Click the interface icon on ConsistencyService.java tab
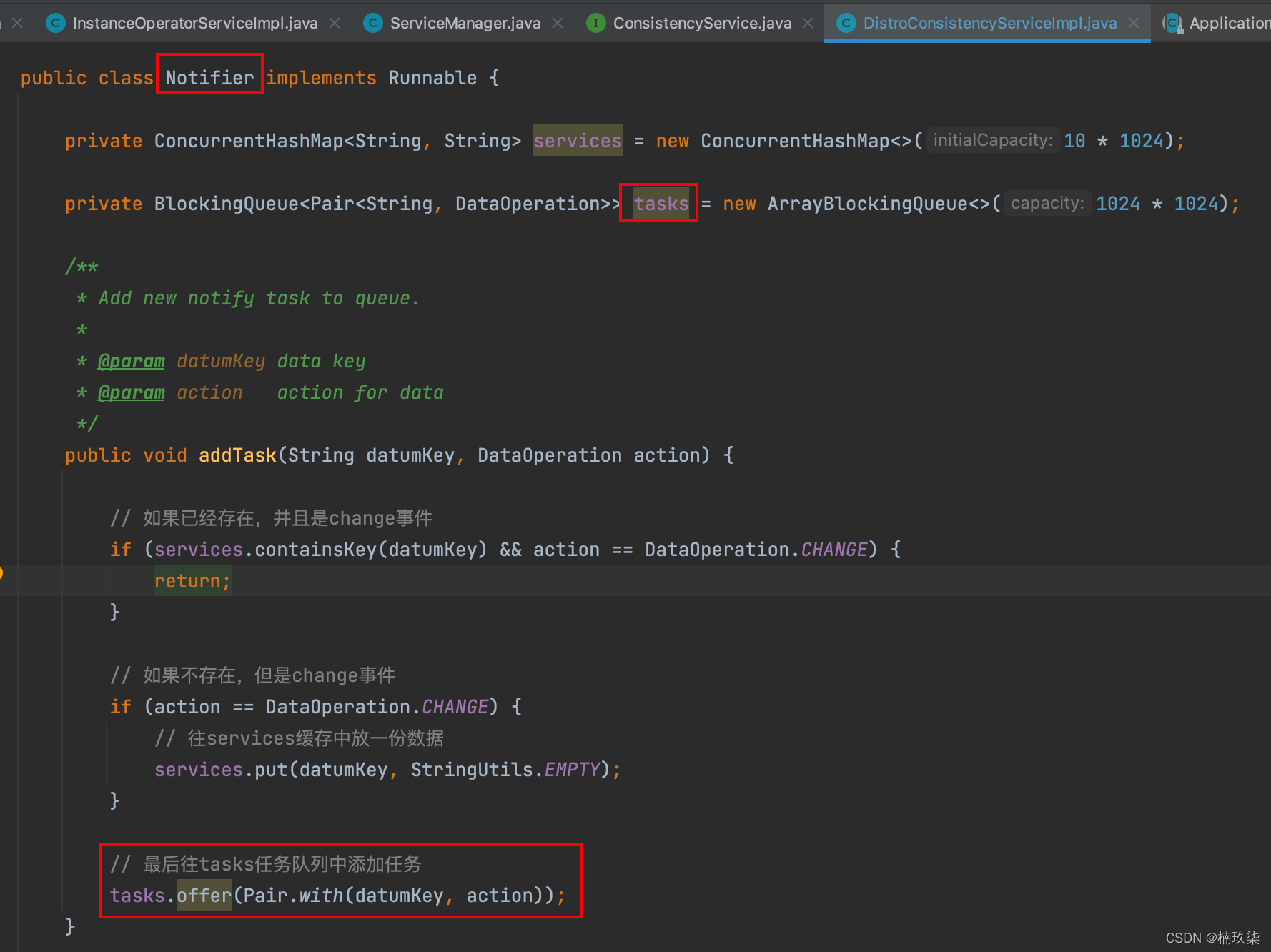 tap(595, 24)
